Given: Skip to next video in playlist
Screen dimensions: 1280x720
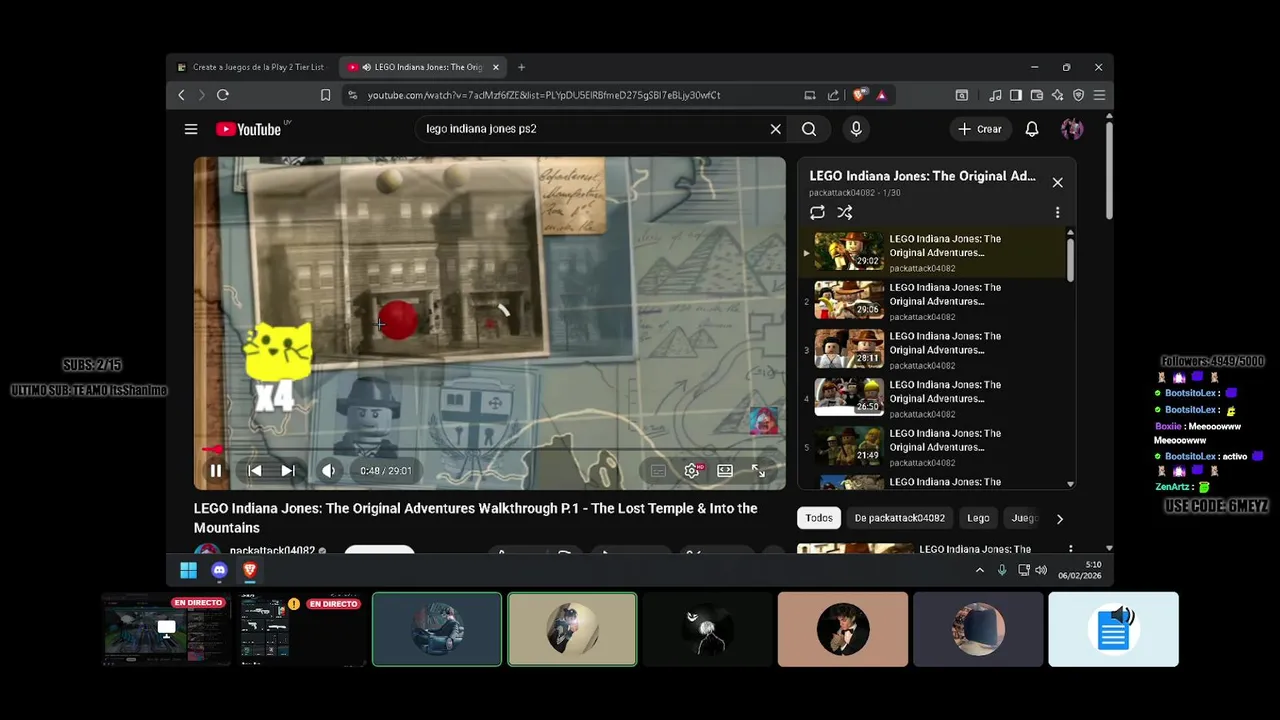Looking at the screenshot, I should [288, 471].
